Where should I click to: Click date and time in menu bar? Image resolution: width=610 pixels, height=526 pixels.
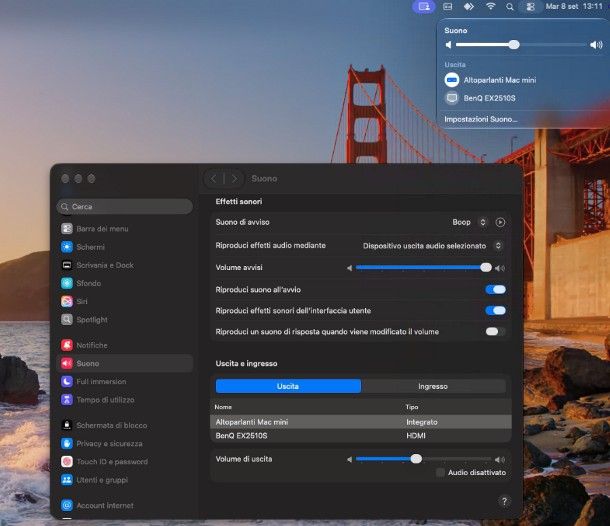point(573,6)
